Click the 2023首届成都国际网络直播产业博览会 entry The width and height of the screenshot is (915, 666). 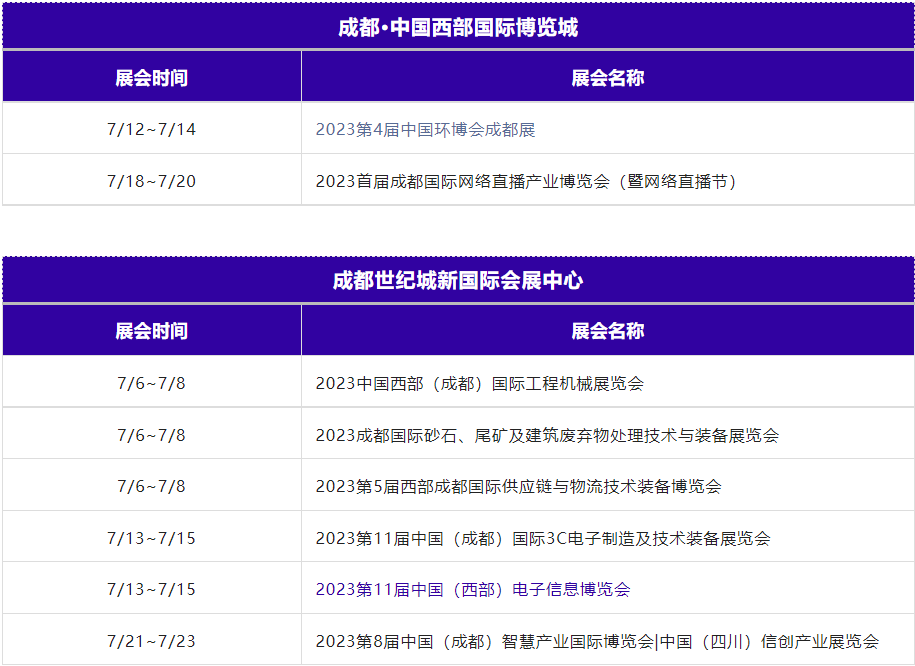coord(526,181)
